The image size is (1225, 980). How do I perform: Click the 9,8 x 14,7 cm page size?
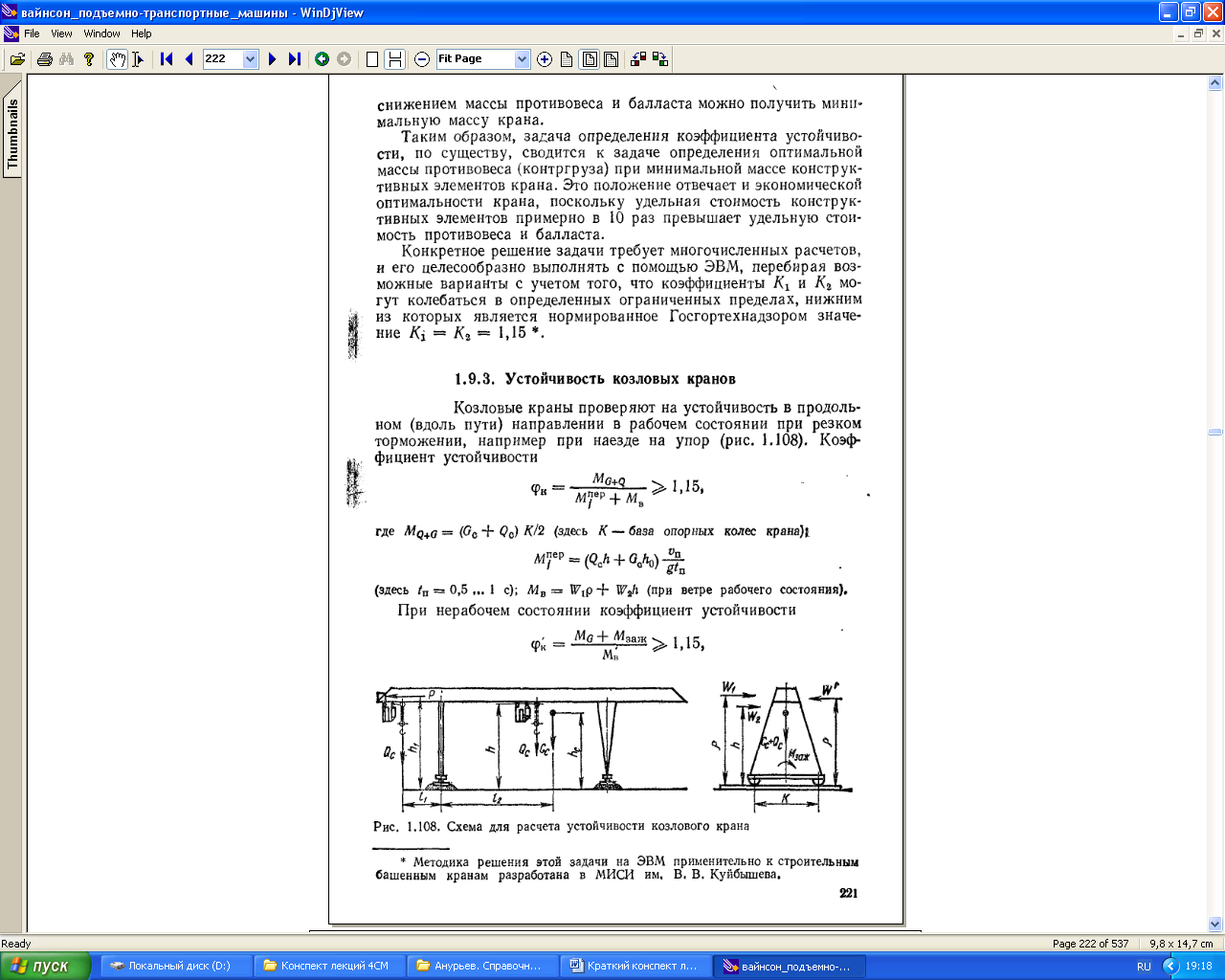tap(1181, 944)
